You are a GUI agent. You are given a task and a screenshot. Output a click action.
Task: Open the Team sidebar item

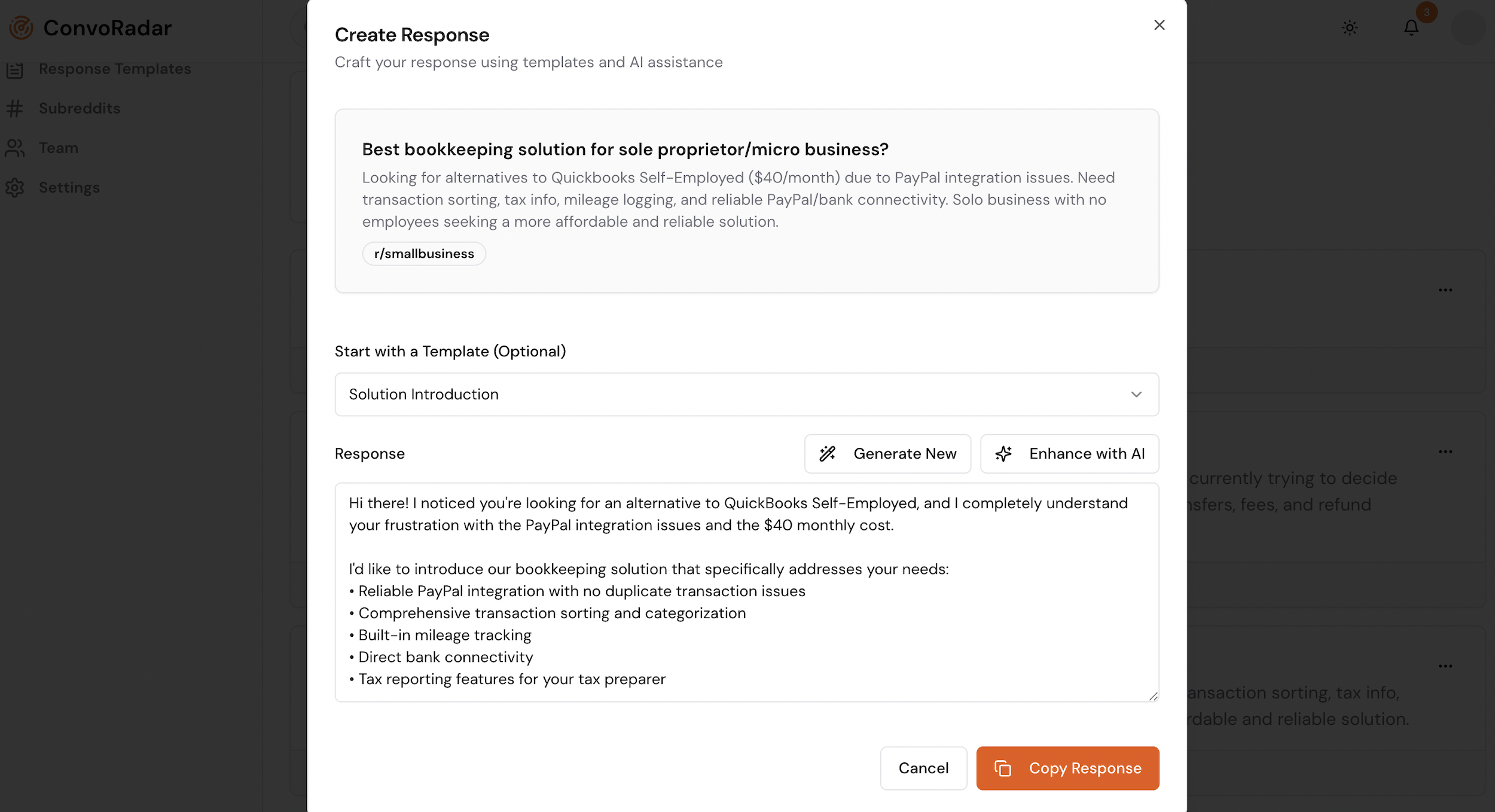58,148
